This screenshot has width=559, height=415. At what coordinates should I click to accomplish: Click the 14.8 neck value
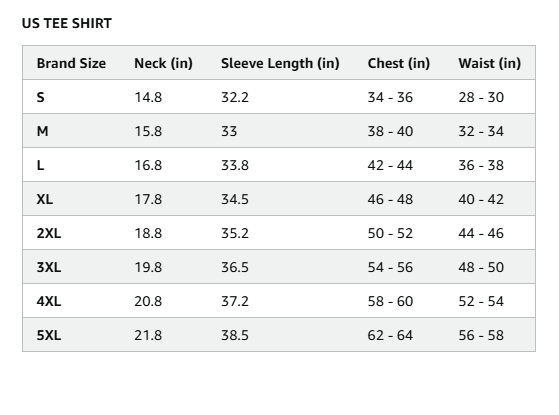tap(148, 97)
